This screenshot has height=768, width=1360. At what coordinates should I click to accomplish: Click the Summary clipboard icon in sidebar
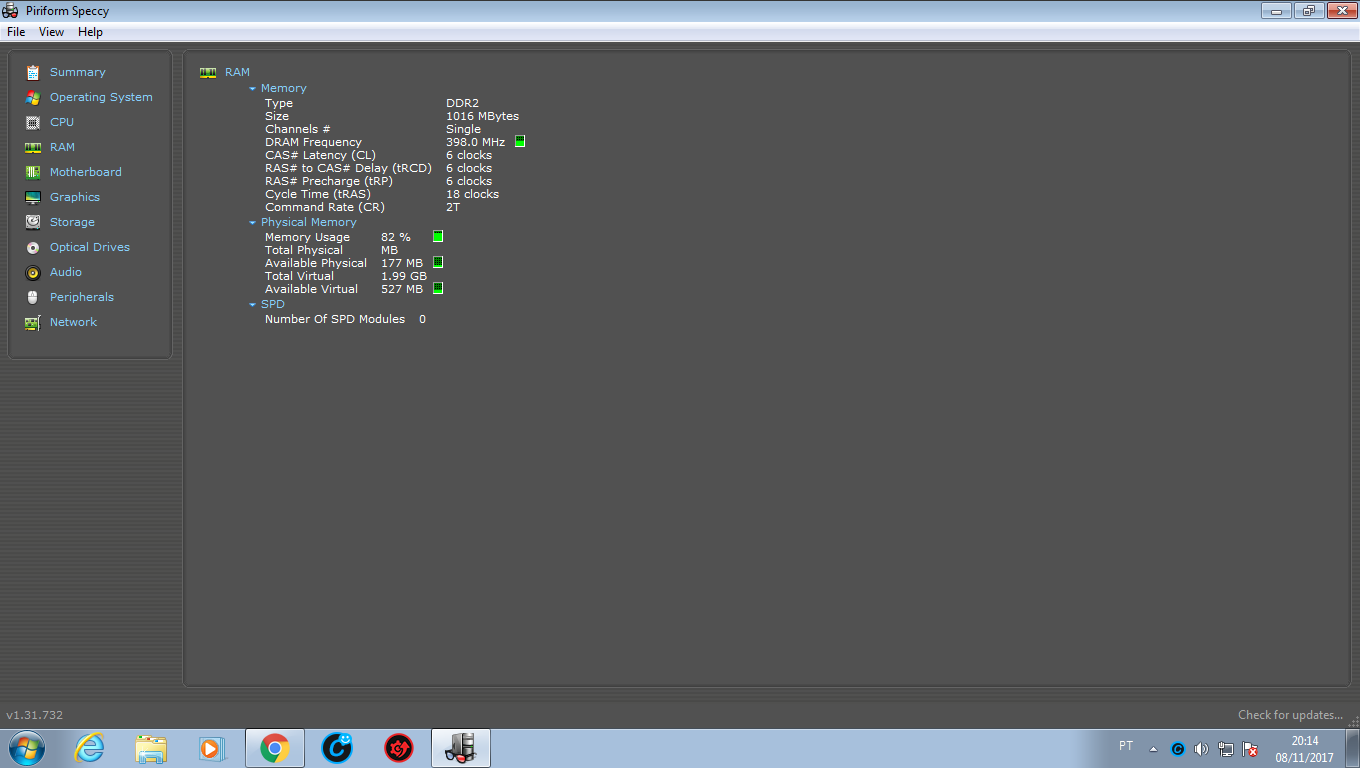point(33,72)
